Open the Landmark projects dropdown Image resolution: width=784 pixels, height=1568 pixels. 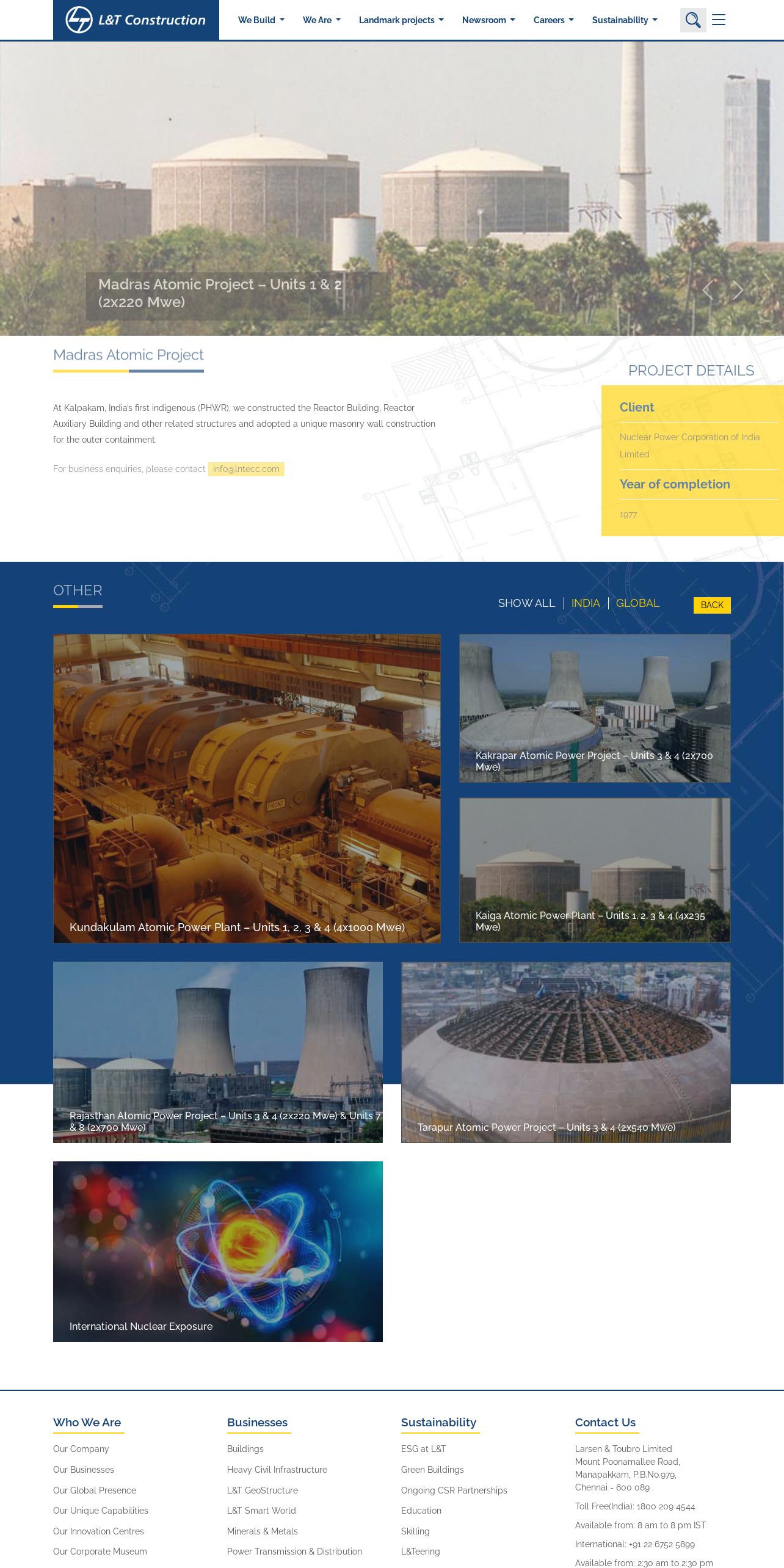click(401, 20)
